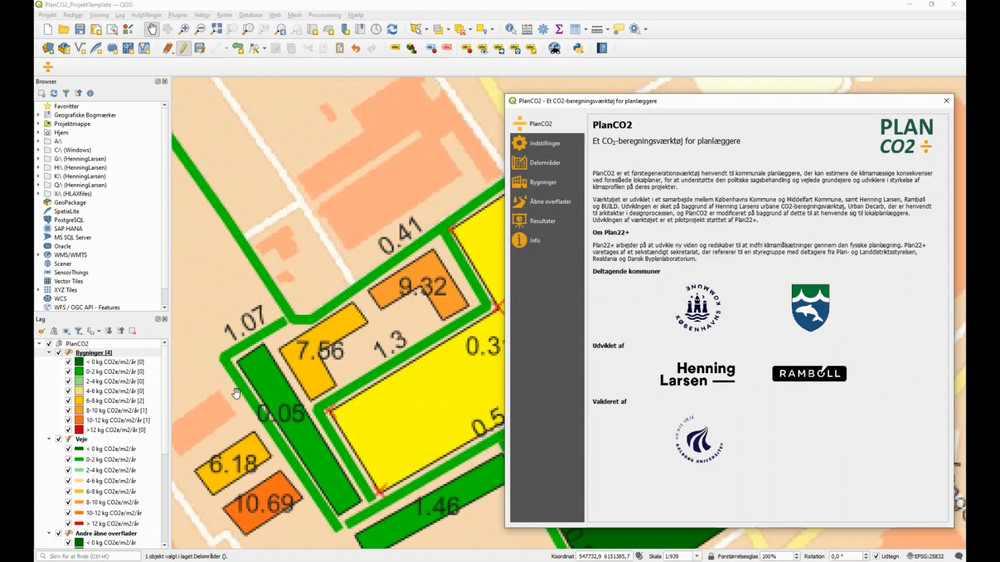Open the map tips speech bubble icon
Image resolution: width=1000 pixels, height=562 pixels.
pyautogui.click(x=619, y=29)
